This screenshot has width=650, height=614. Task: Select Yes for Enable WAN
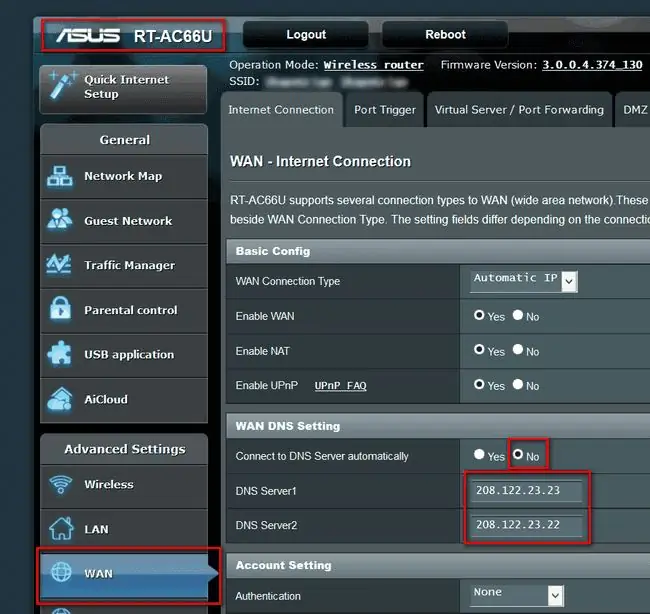(x=479, y=315)
